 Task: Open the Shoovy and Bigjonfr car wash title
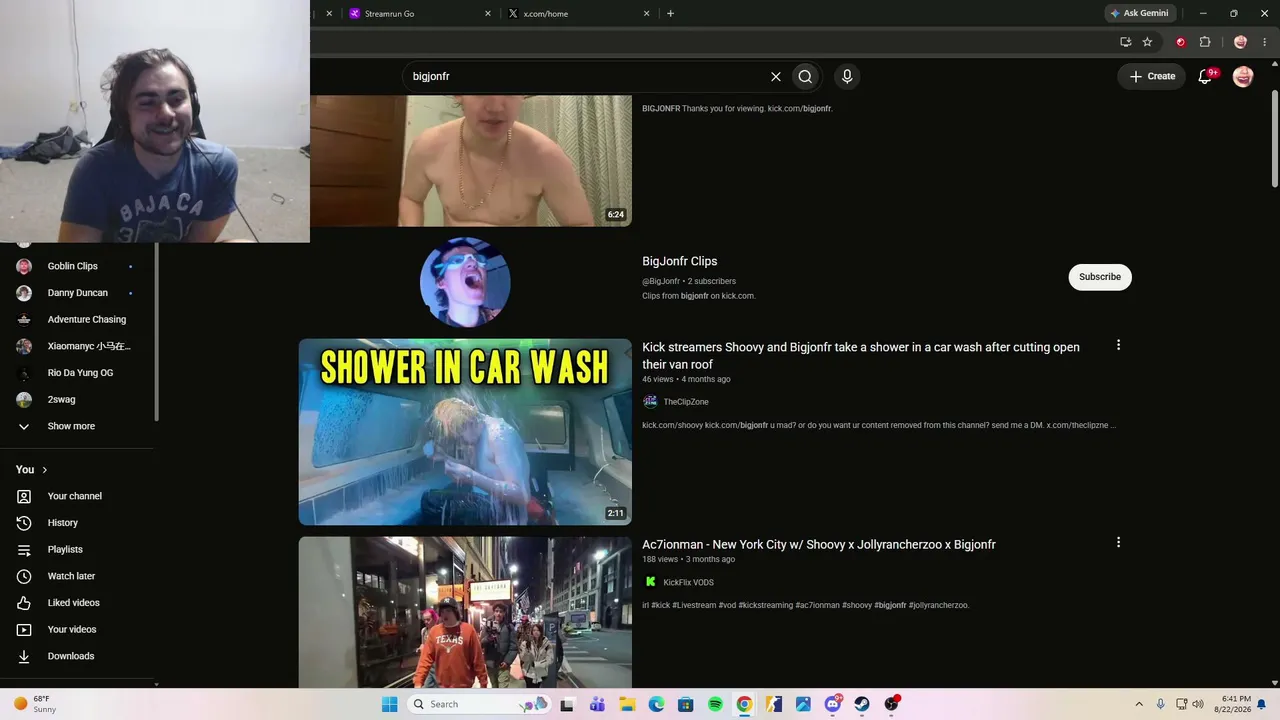(x=861, y=356)
